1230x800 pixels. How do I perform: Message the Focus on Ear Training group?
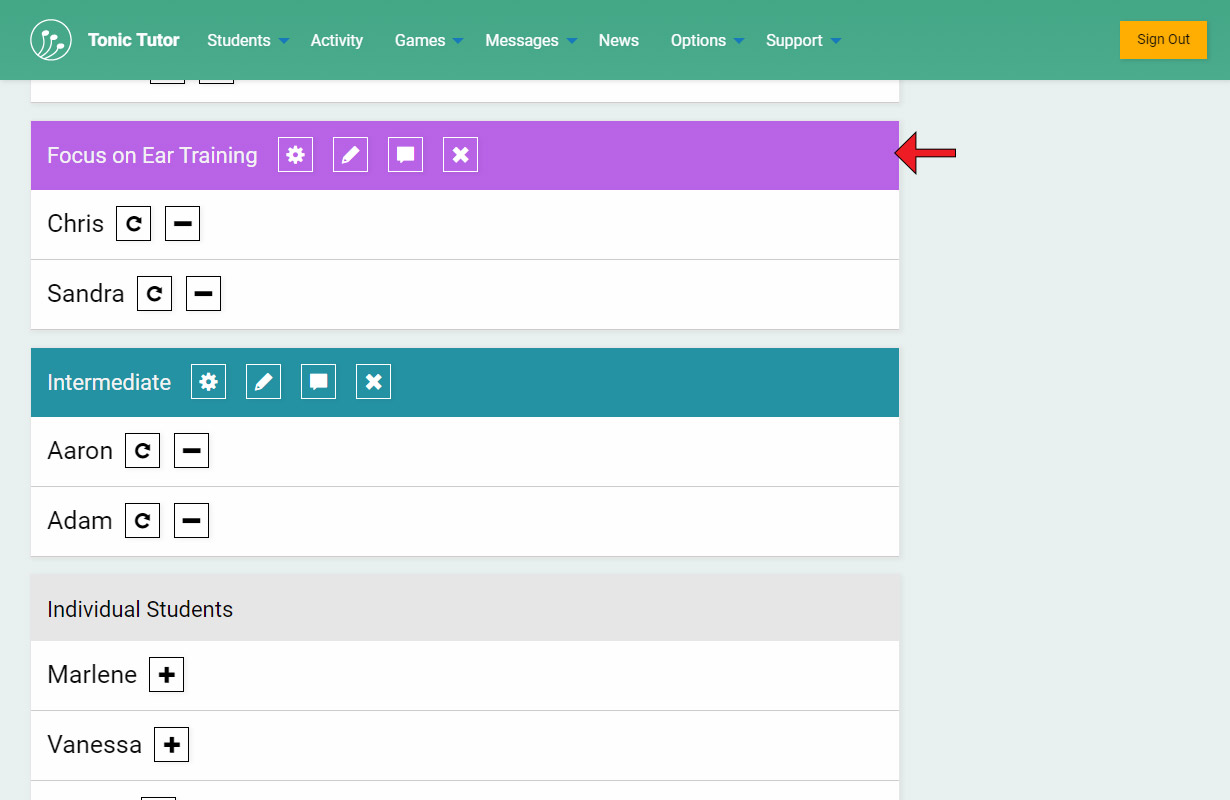[x=405, y=155]
